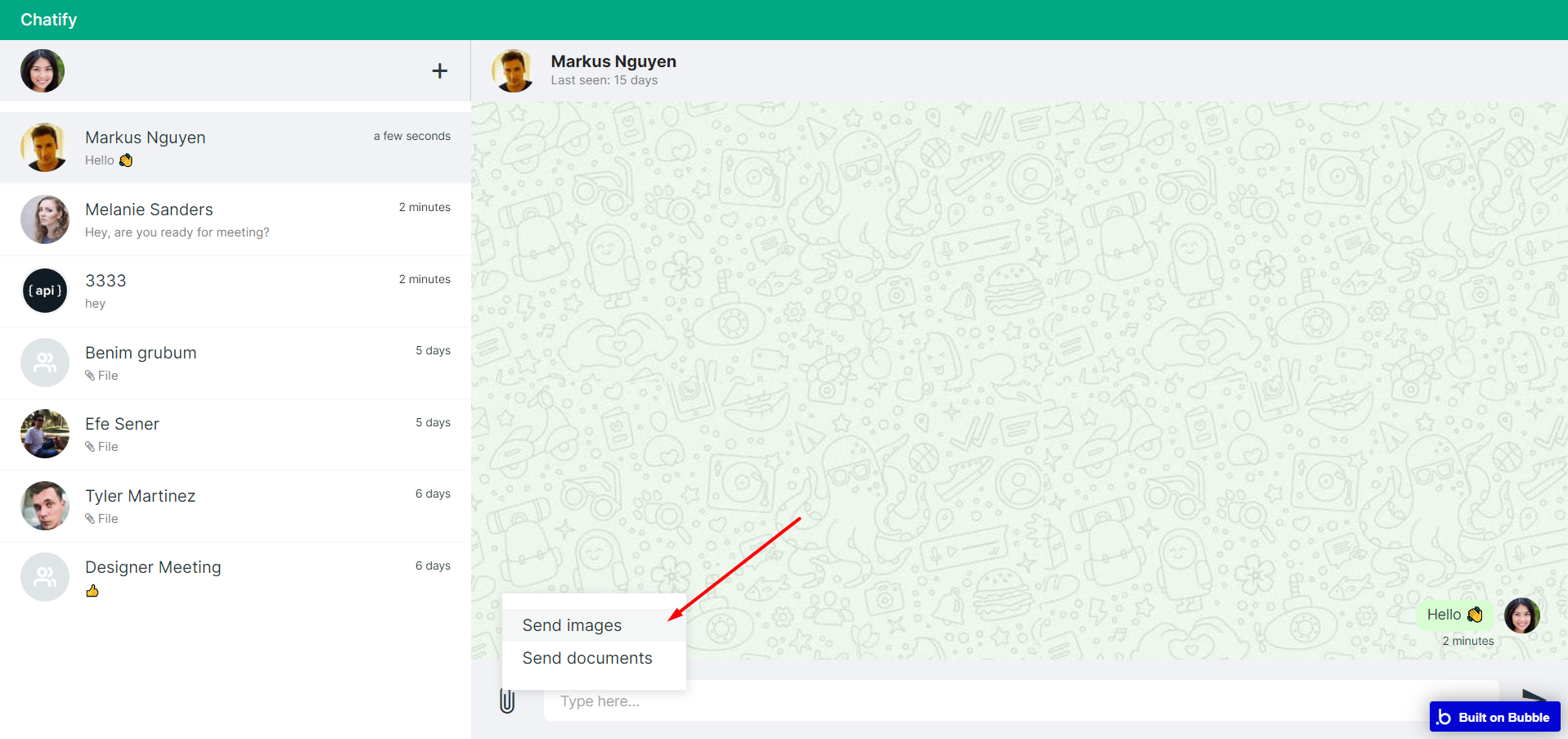Click Tyler Martinez's profile picture
The image size is (1568, 739).
pyautogui.click(x=44, y=506)
